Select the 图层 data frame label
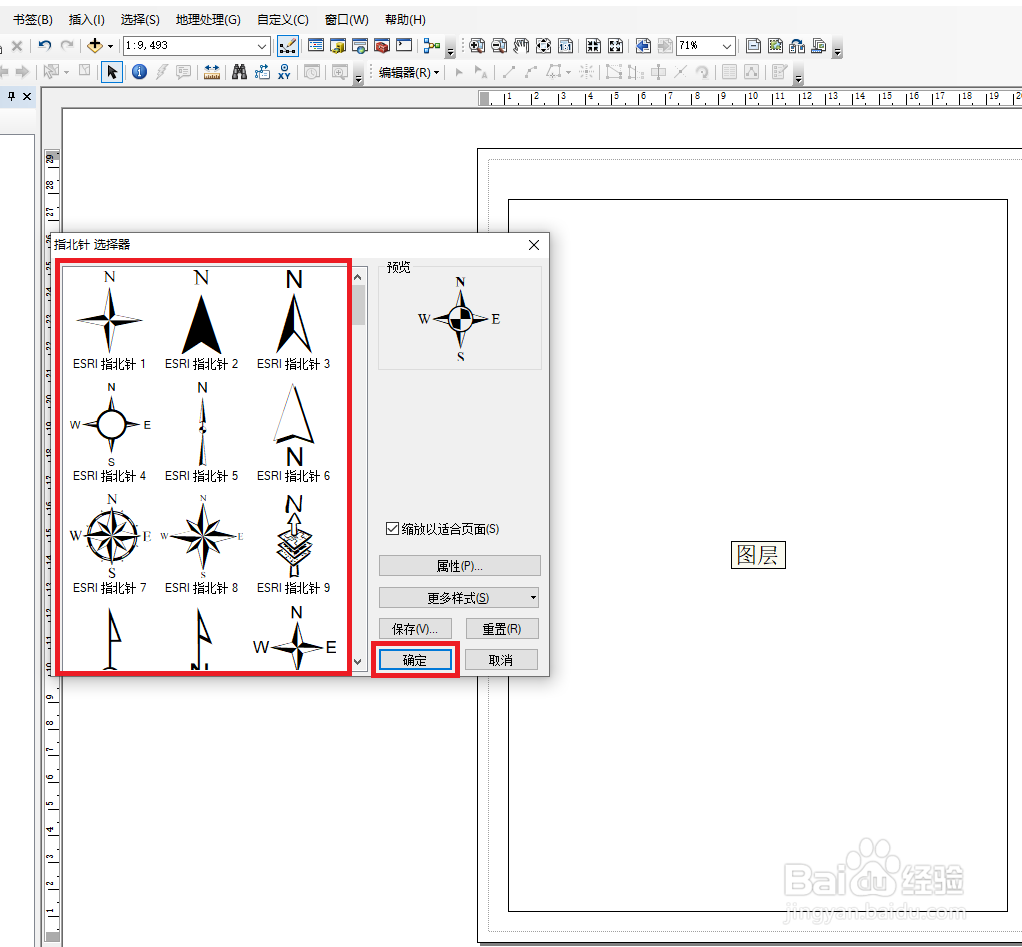This screenshot has height=947, width=1022. 758,555
